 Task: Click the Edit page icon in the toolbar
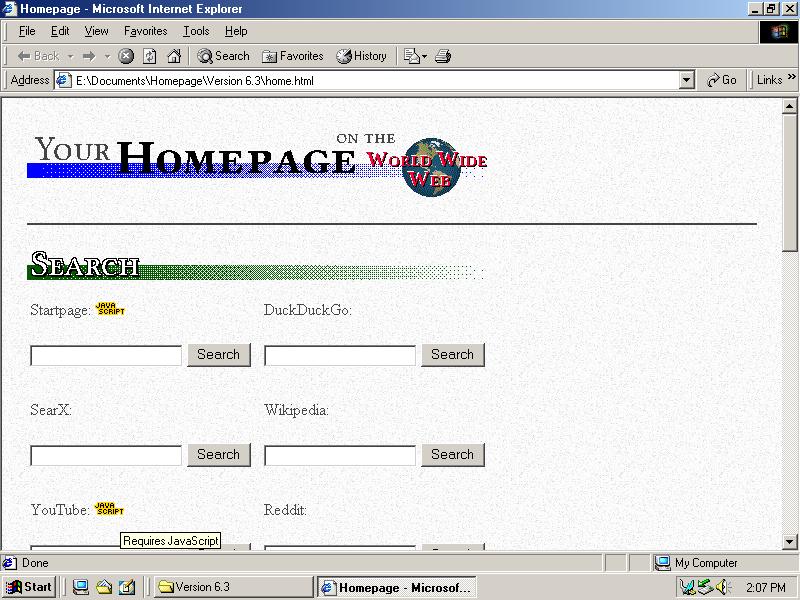tap(411, 56)
